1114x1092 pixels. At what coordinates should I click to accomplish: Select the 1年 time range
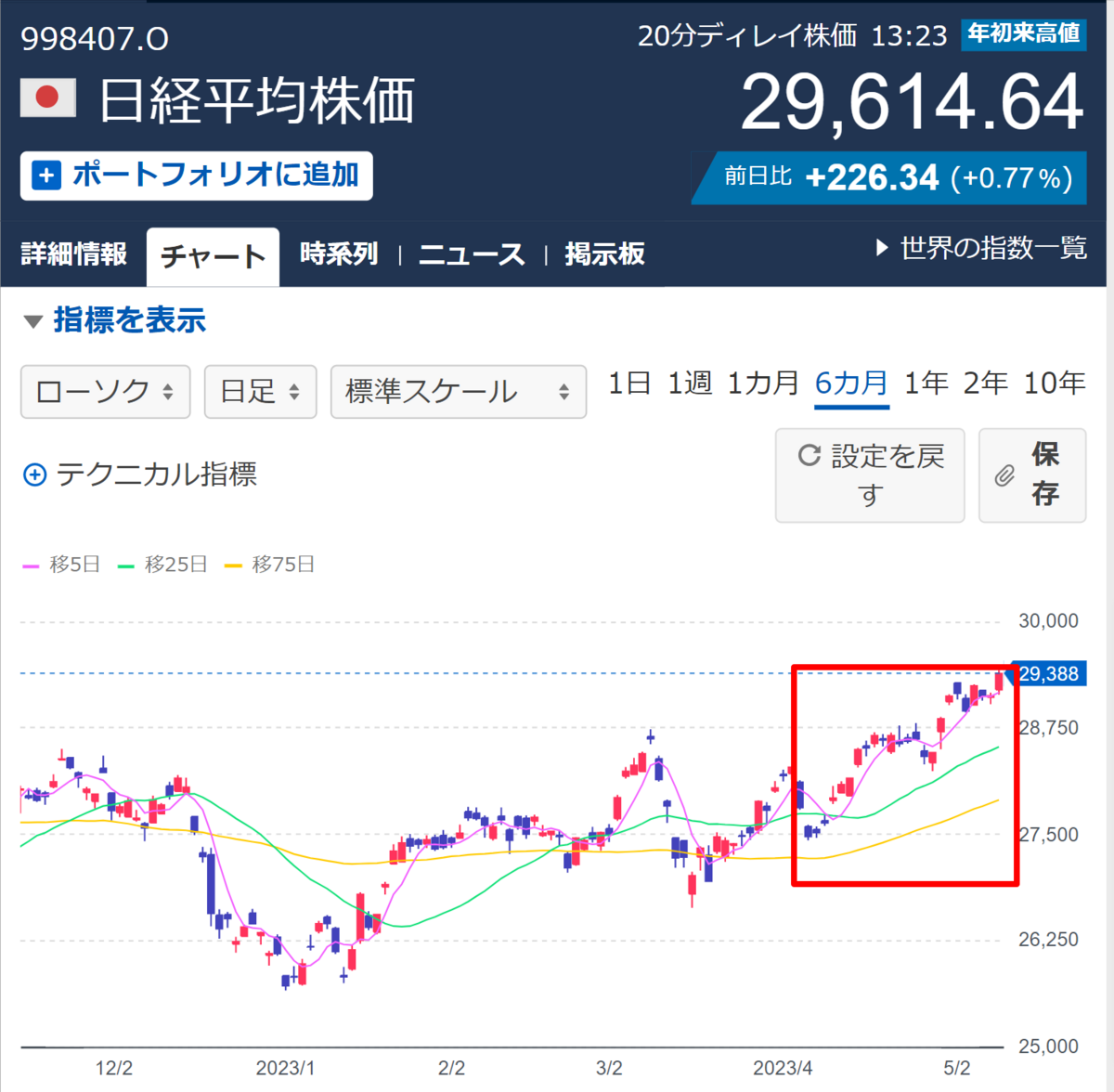point(926,383)
